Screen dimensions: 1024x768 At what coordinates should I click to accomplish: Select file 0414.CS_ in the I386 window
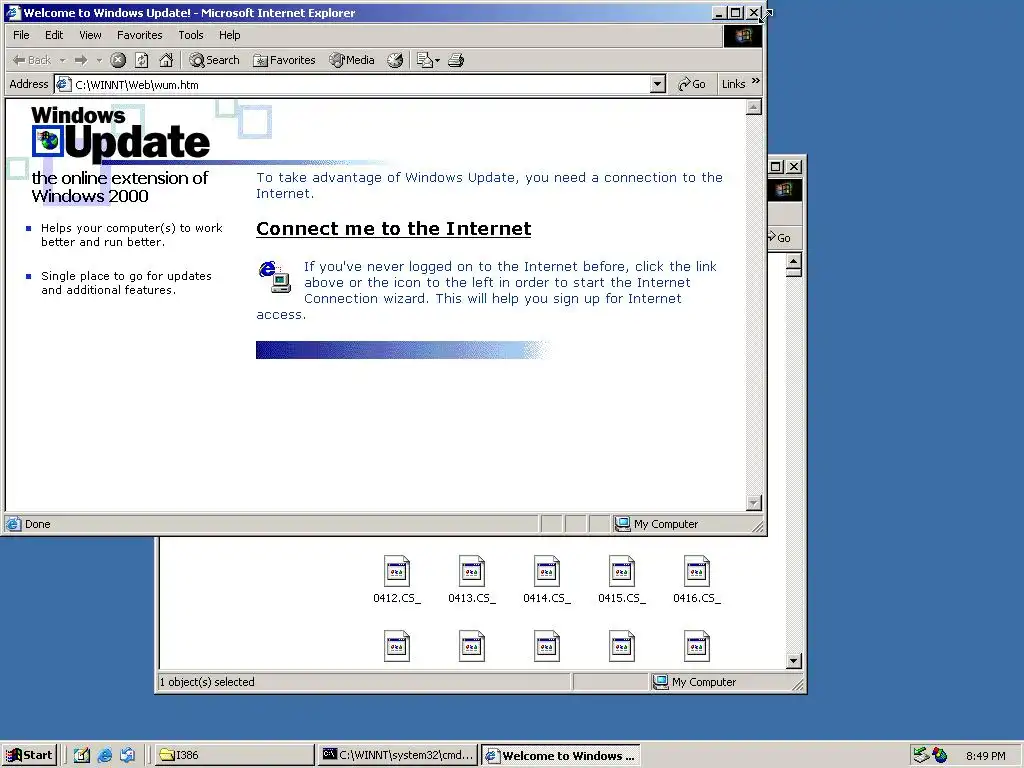pos(547,580)
